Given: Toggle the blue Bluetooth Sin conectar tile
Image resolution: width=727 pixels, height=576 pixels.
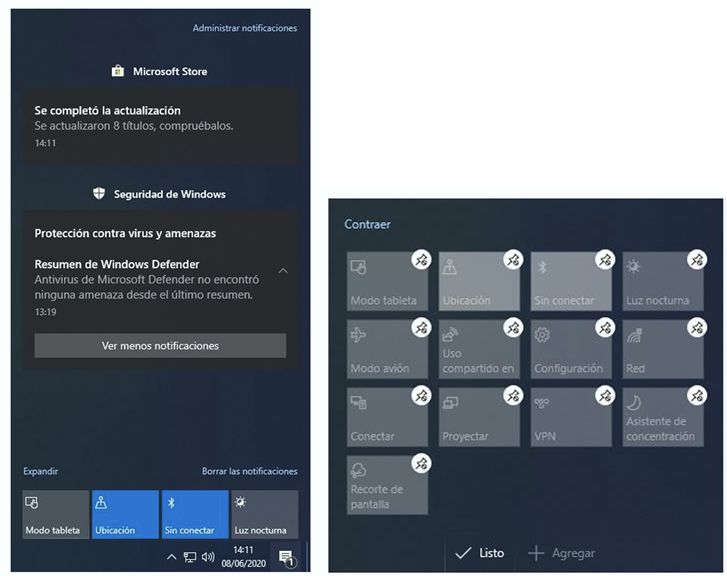Looking at the screenshot, I should pyautogui.click(x=194, y=514).
